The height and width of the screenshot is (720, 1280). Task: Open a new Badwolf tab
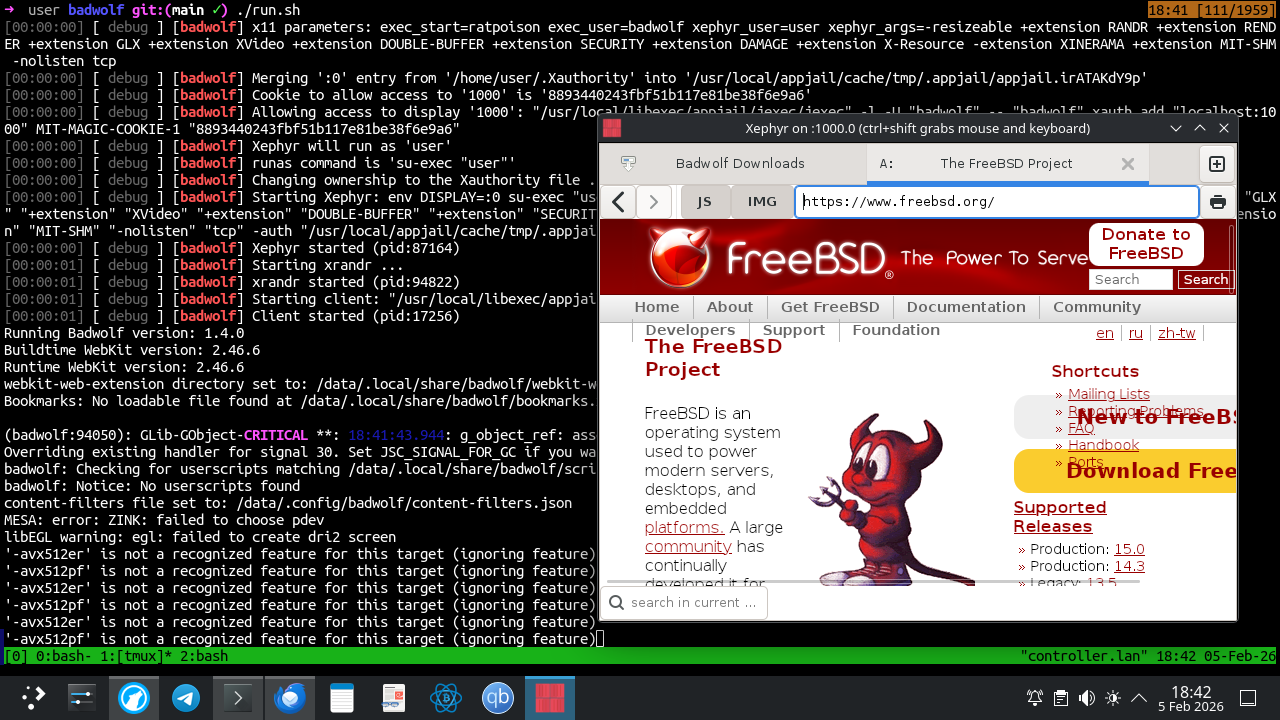(1217, 164)
